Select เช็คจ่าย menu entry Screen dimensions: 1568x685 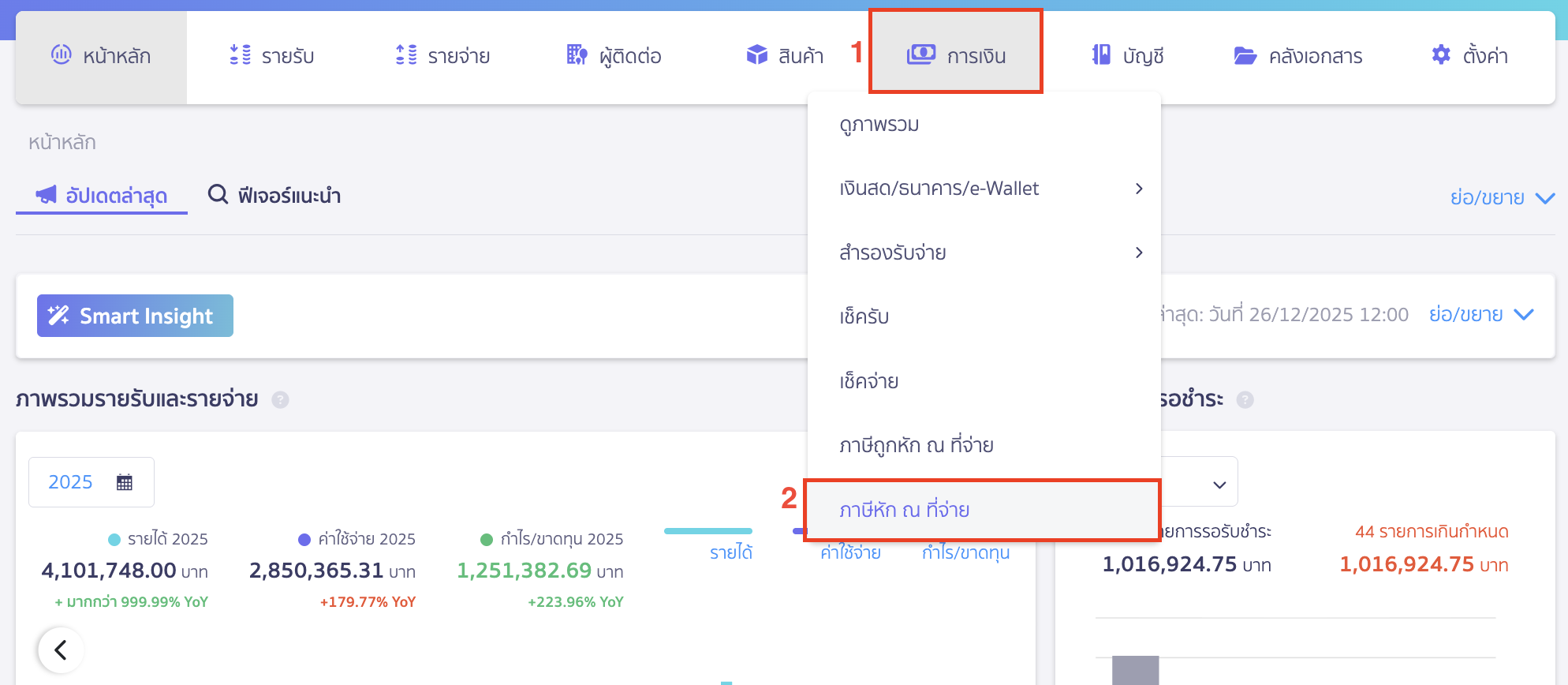(984, 381)
